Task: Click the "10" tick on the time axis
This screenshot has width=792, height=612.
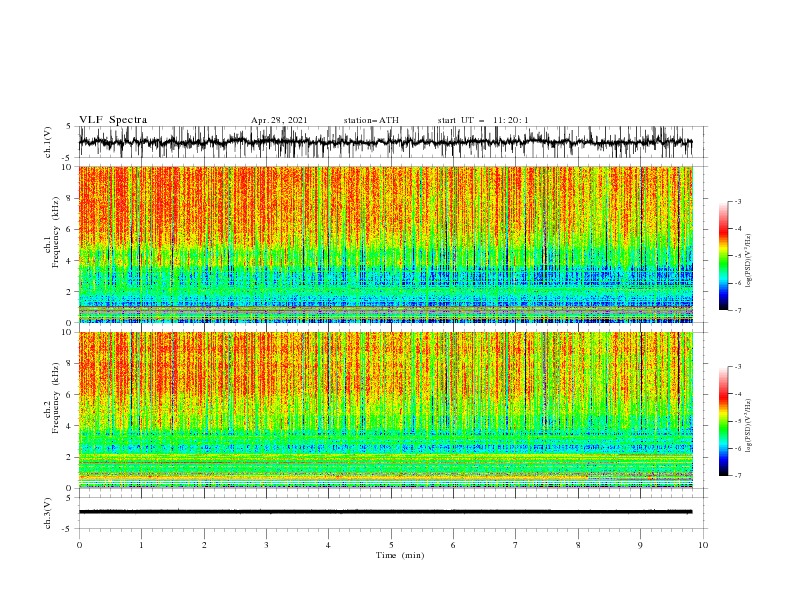Action: (x=703, y=545)
